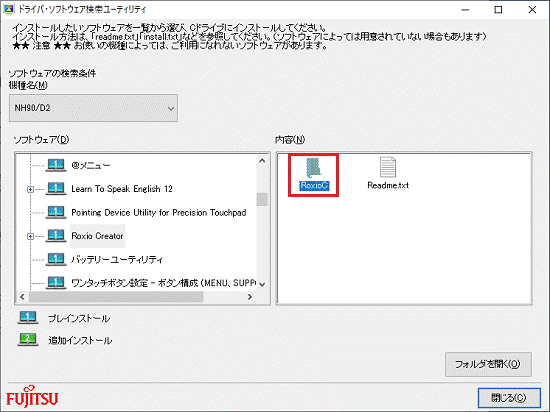
Task: Click software list scroll down arrow
Action: 262,284
